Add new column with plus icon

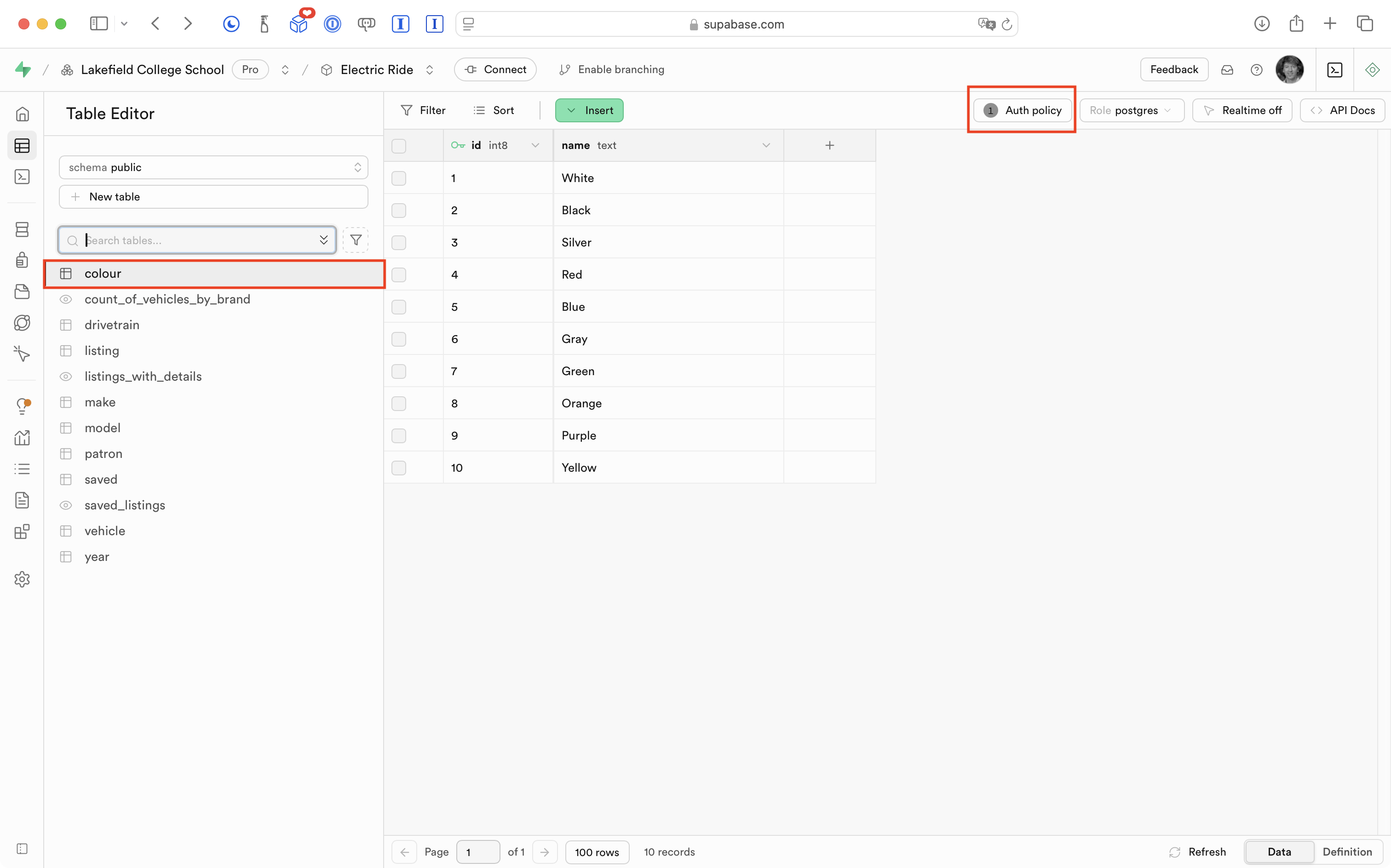click(x=829, y=145)
